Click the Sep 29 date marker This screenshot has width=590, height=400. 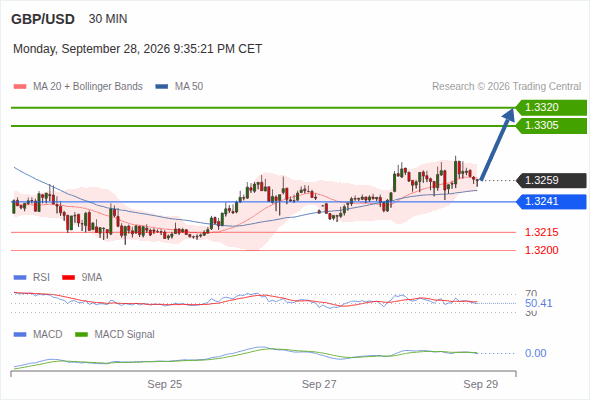(x=481, y=384)
